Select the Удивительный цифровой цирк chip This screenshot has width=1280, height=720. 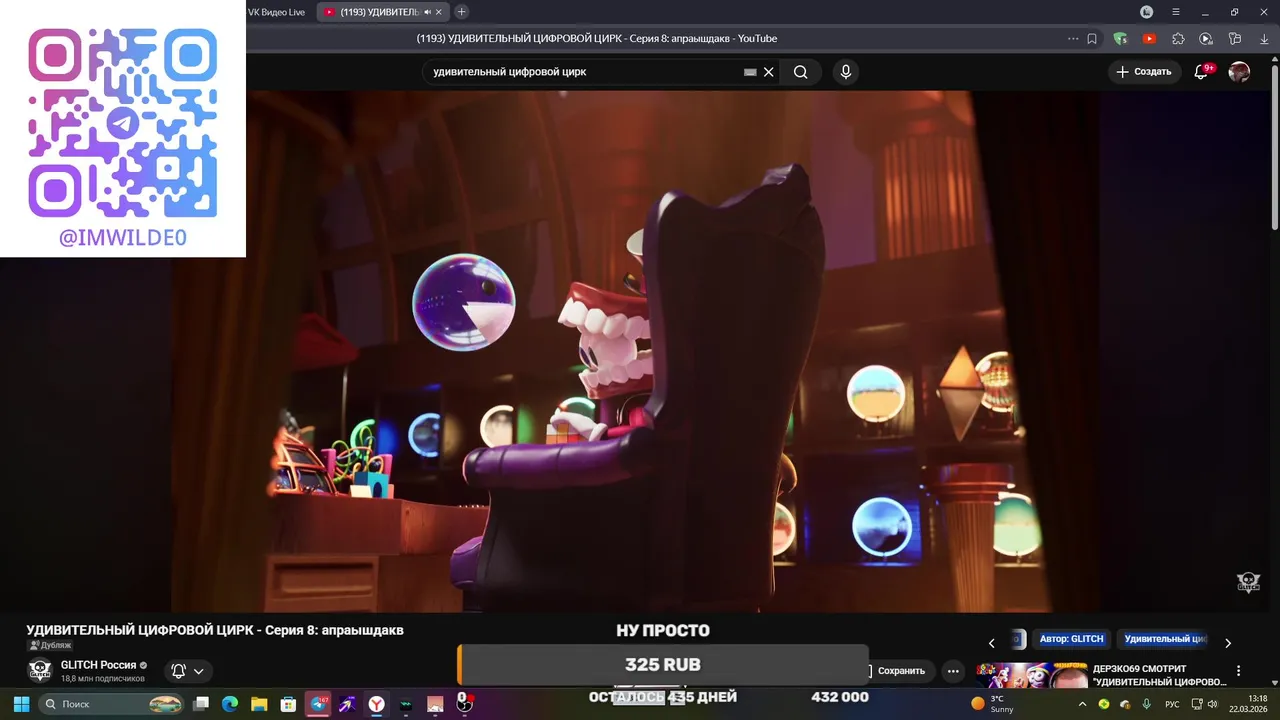pos(1165,639)
